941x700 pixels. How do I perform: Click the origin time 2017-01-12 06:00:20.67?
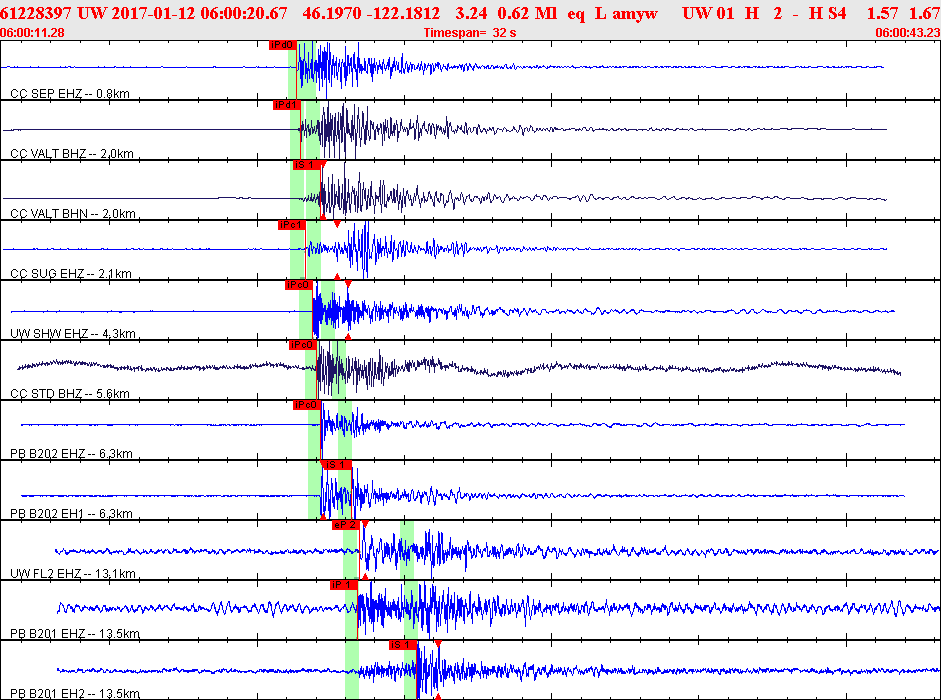[199, 13]
